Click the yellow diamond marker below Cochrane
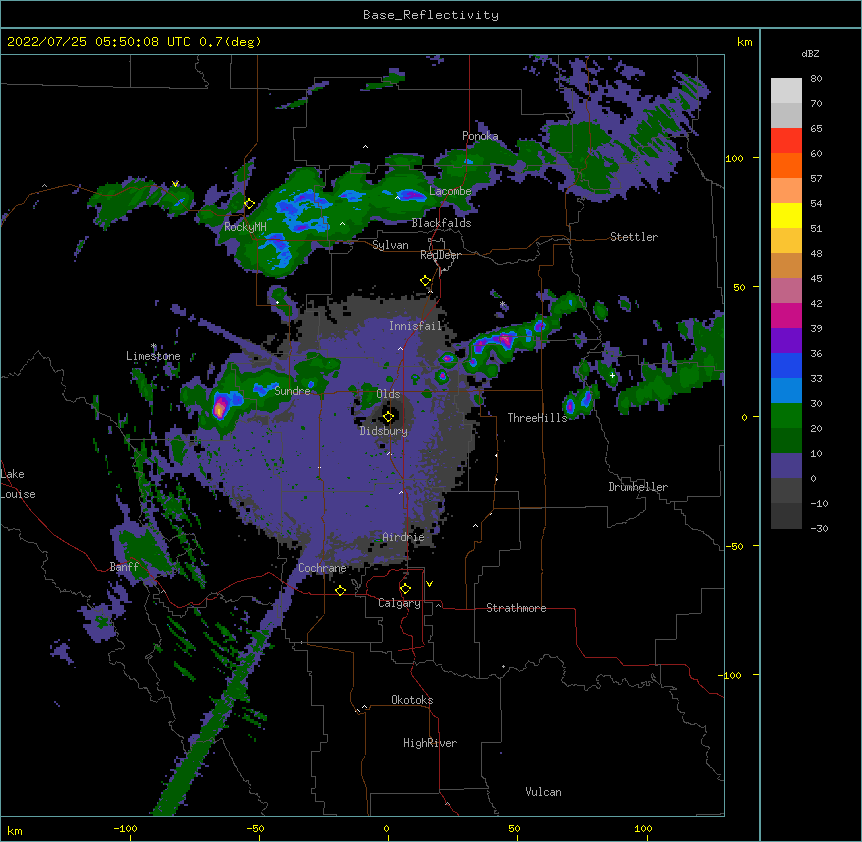Screen dimensions: 862x842 click(x=340, y=590)
